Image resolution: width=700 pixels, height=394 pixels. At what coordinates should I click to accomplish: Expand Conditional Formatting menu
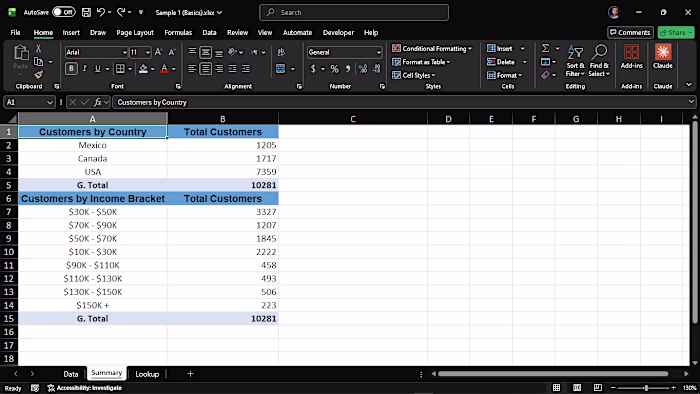point(432,48)
